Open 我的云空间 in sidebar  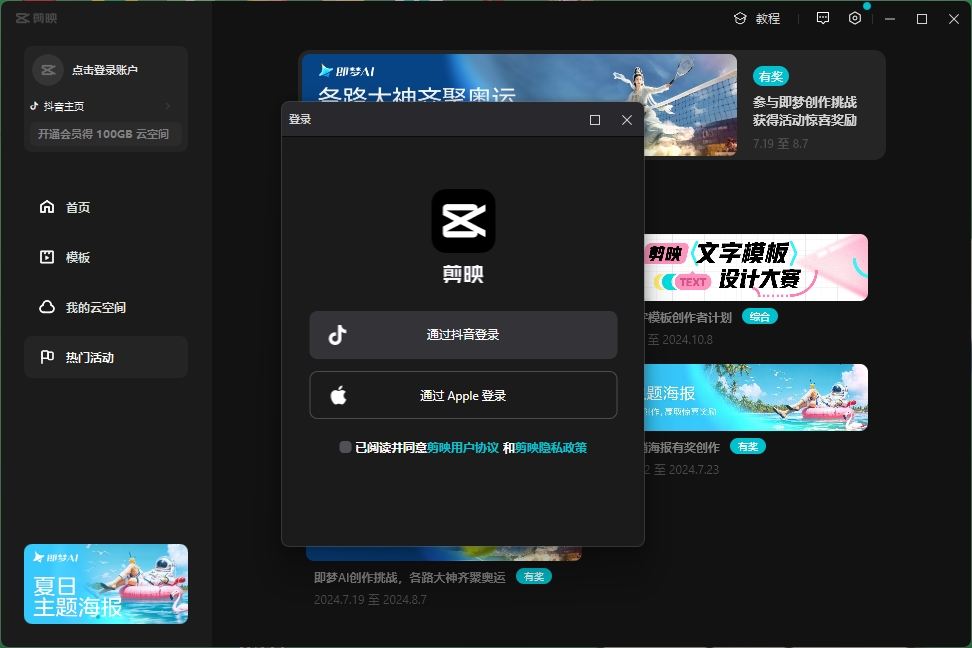(x=106, y=308)
